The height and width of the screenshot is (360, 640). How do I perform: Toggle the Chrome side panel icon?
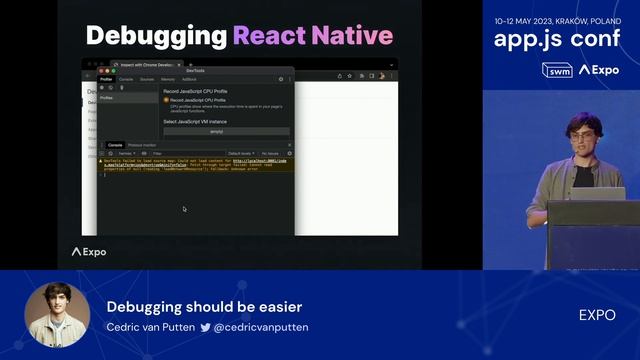371,76
